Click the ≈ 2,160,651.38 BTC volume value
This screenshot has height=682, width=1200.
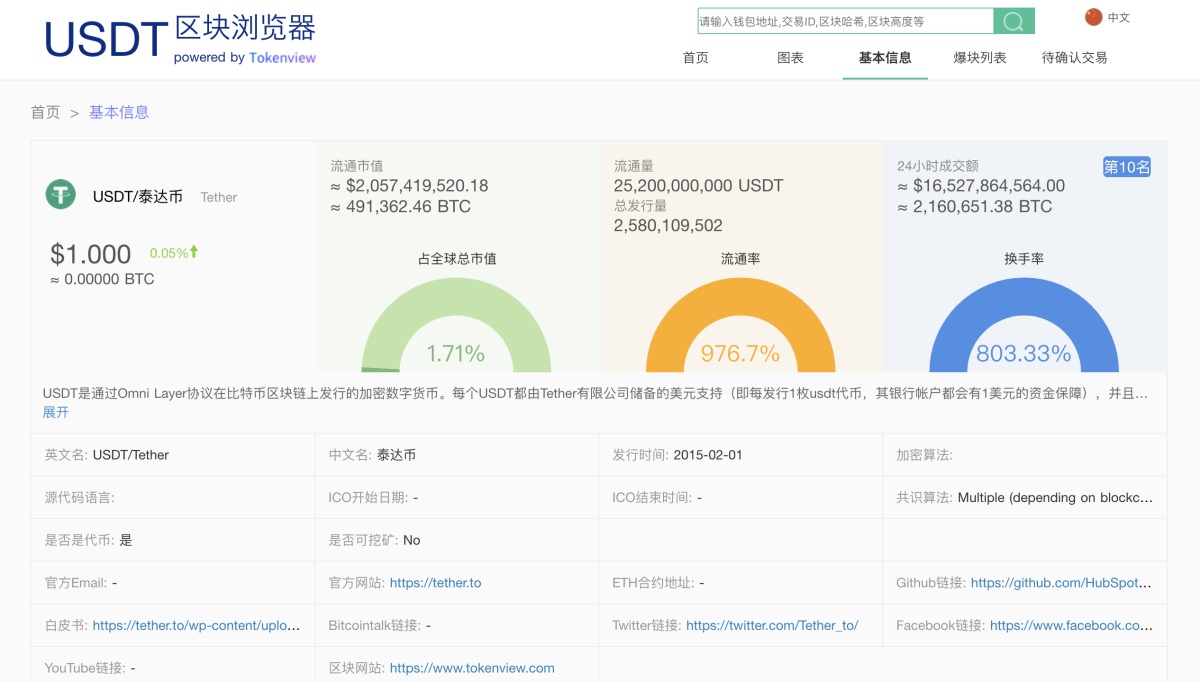(975, 207)
